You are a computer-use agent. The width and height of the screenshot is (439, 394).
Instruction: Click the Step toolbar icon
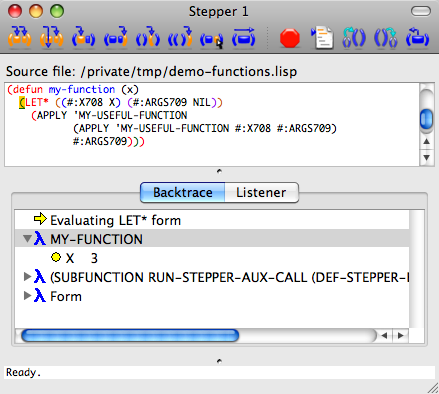20,37
